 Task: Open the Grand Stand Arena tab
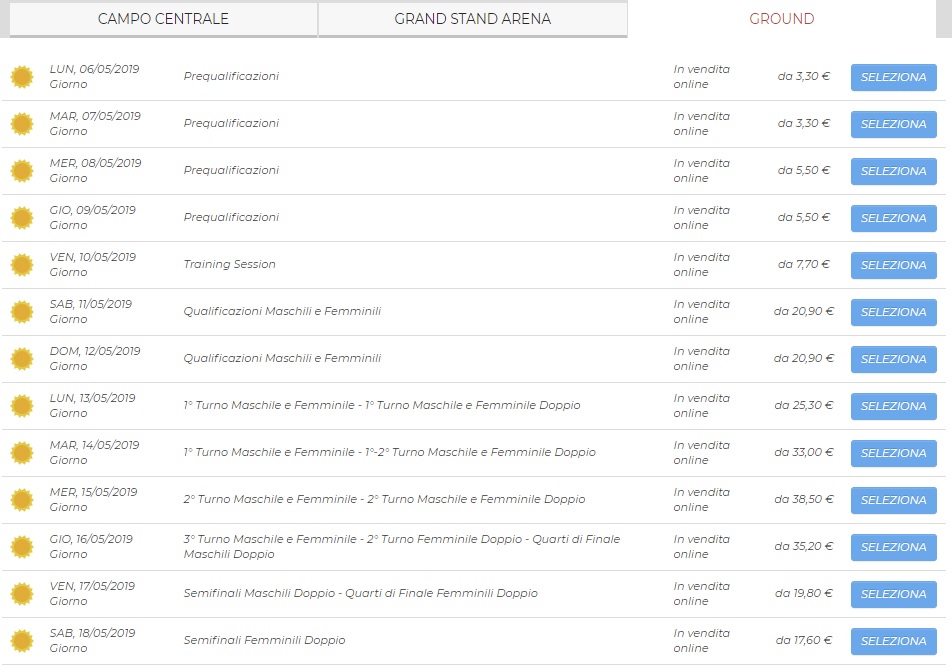point(472,19)
